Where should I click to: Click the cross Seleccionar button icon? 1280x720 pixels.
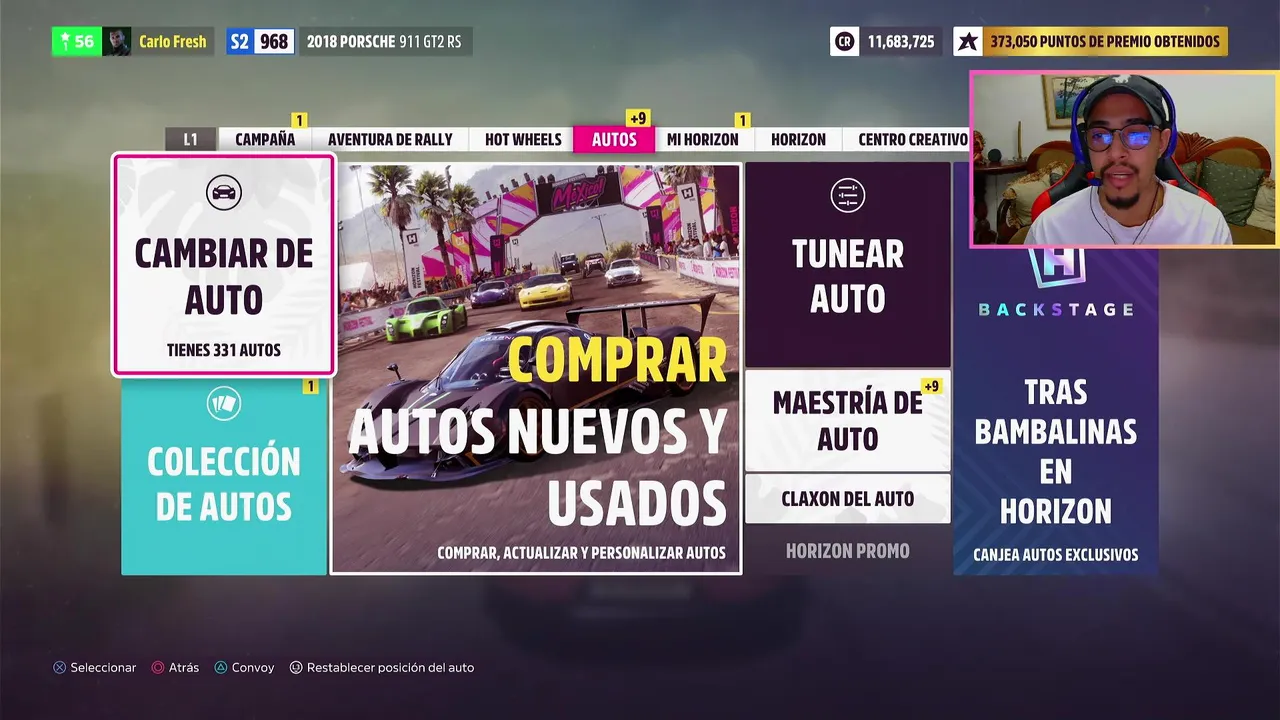point(60,667)
